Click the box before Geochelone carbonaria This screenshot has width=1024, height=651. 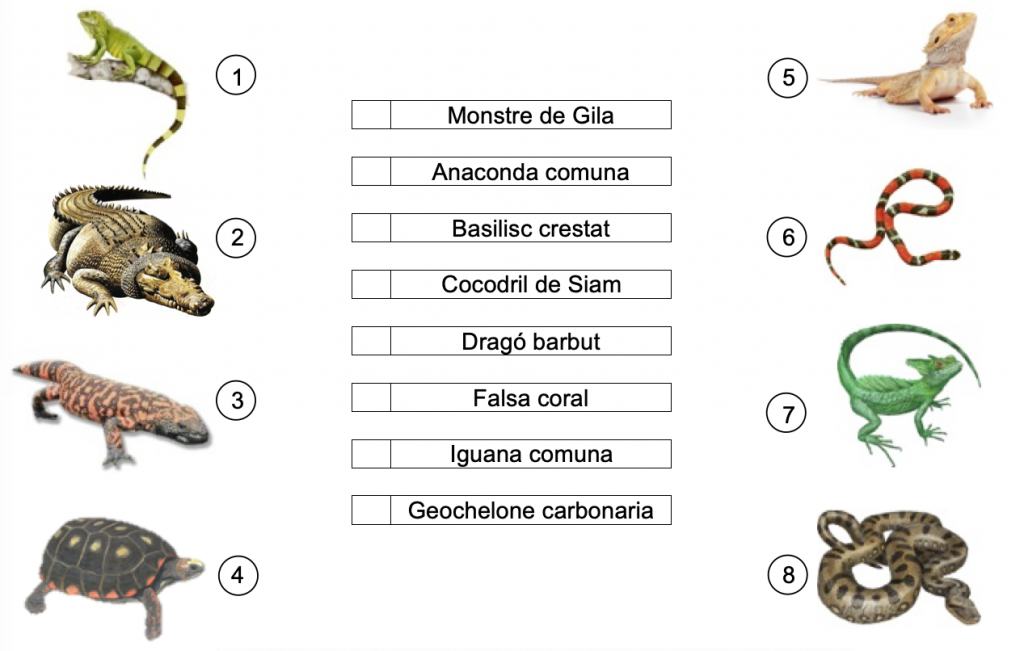(371, 511)
